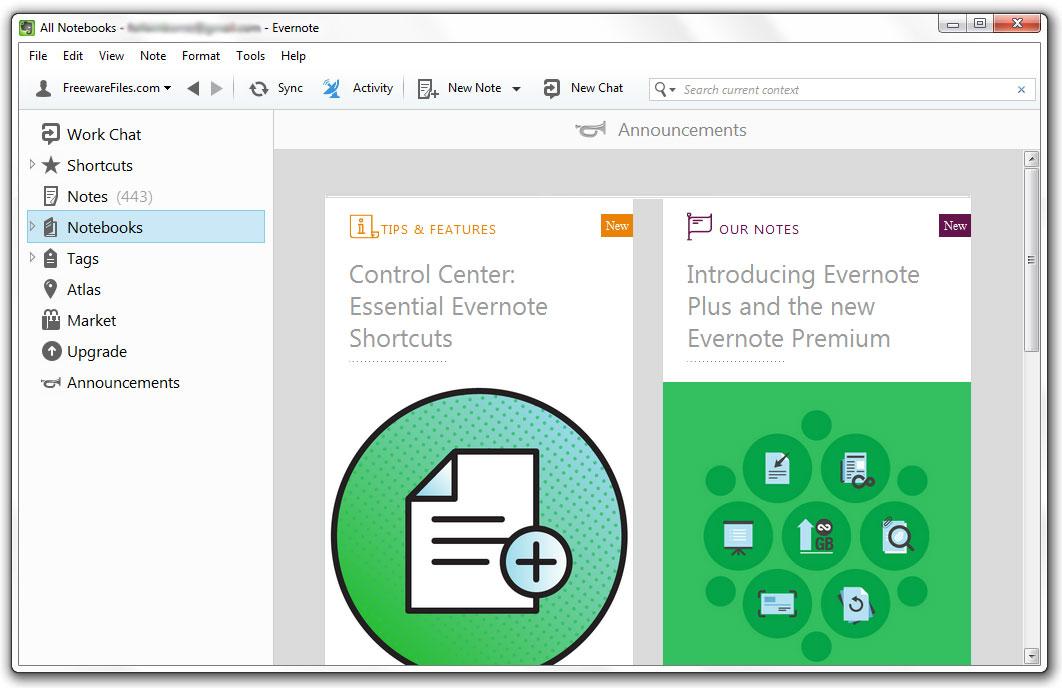The image size is (1062, 688).
Task: Click the Notebooks book icon
Action: (x=51, y=228)
